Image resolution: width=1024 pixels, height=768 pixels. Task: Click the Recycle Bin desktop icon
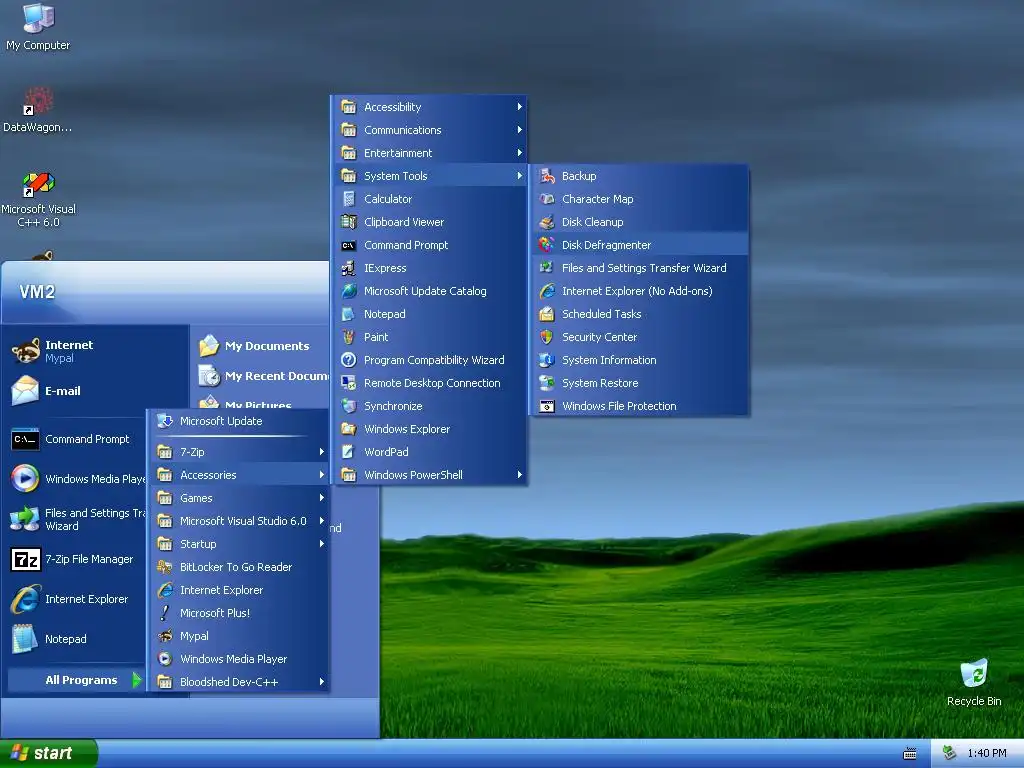(x=974, y=673)
